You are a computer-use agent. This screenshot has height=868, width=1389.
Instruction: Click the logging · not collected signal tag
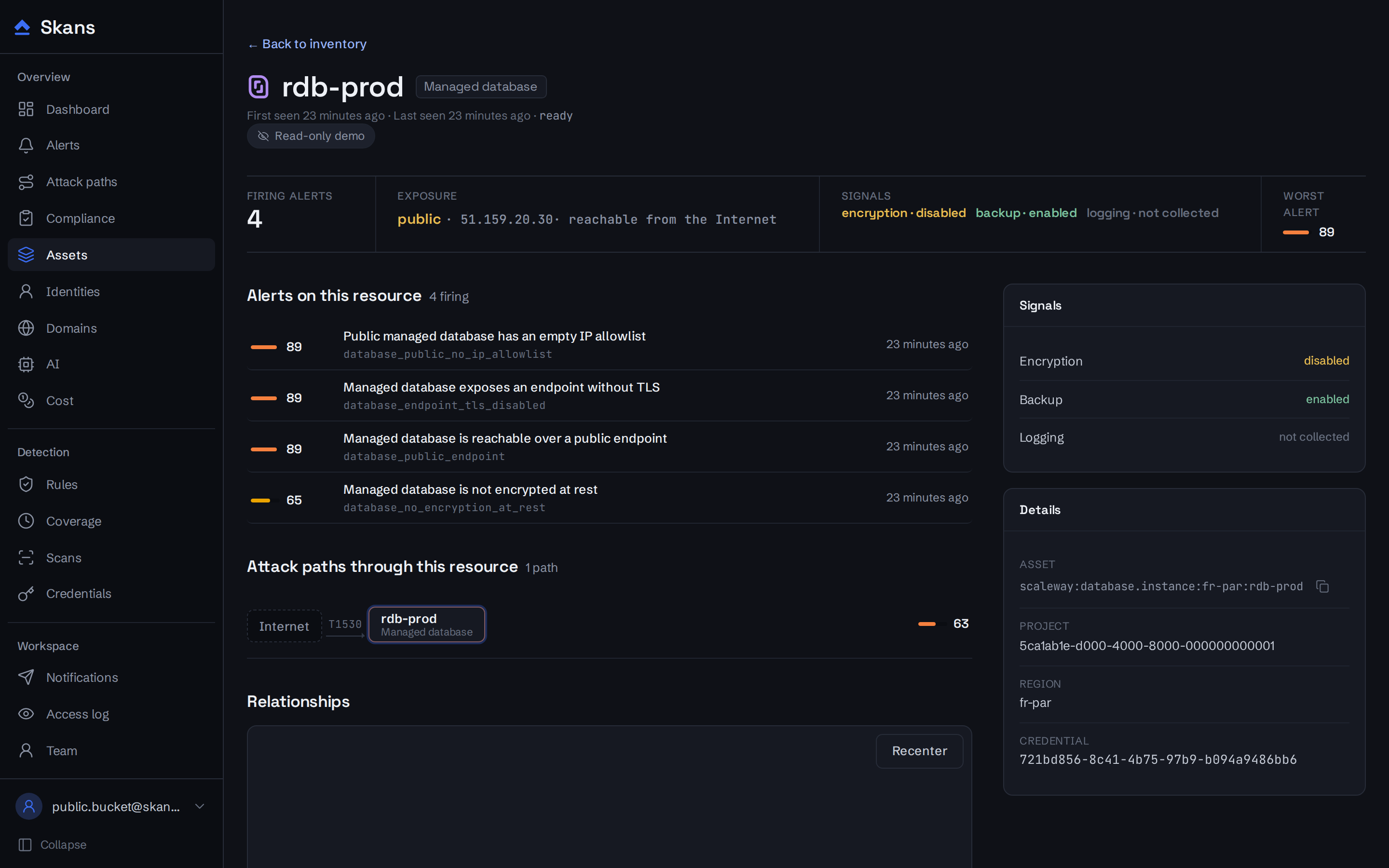click(x=1152, y=213)
